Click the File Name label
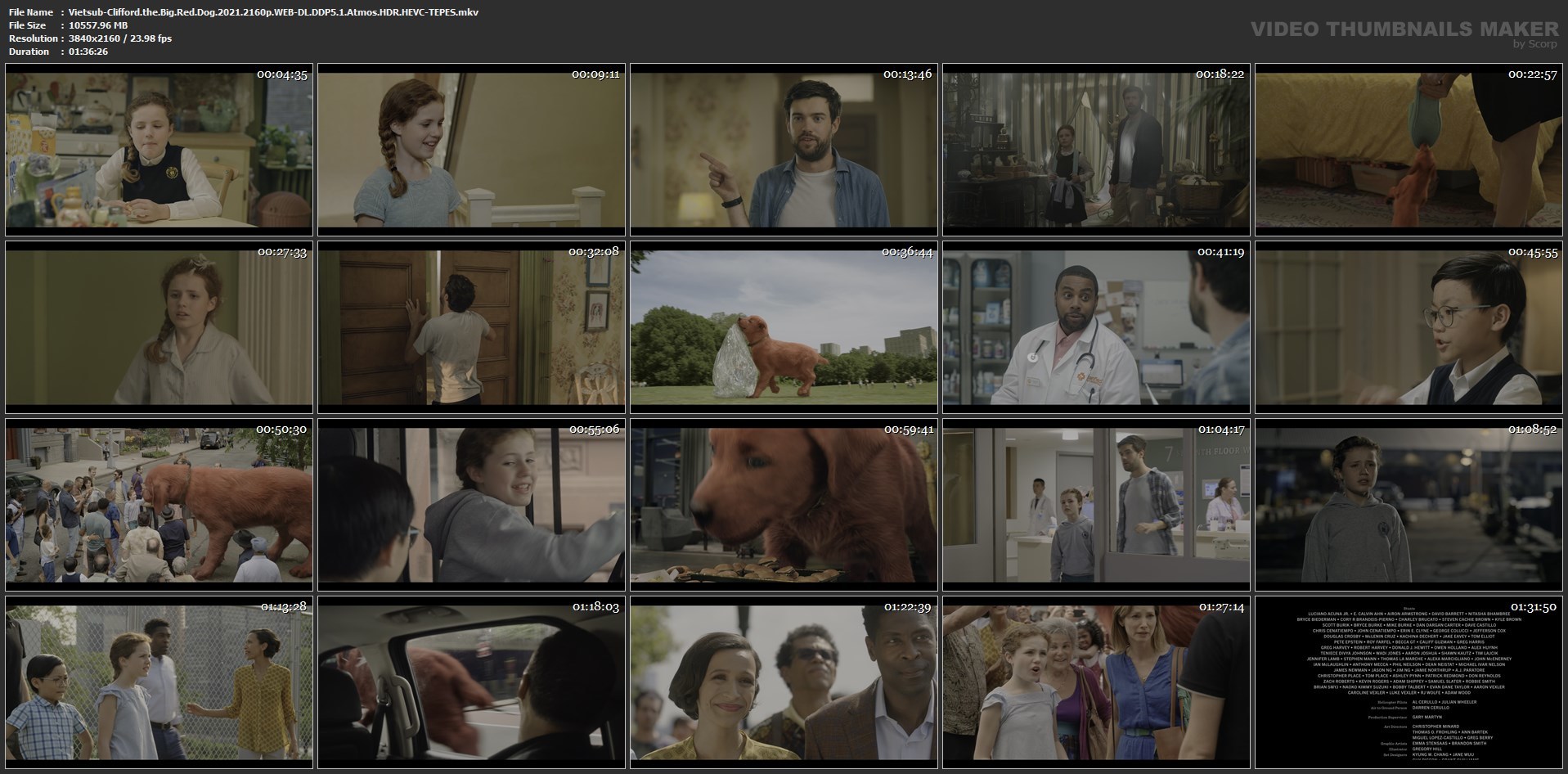The height and width of the screenshot is (774, 1568). pyautogui.click(x=30, y=12)
